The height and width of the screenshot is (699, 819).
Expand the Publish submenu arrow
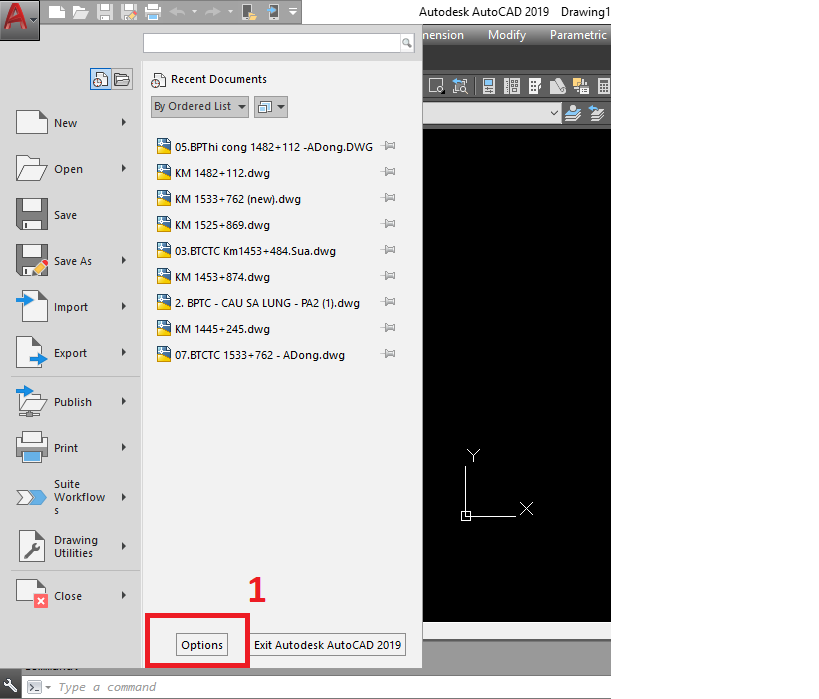124,401
